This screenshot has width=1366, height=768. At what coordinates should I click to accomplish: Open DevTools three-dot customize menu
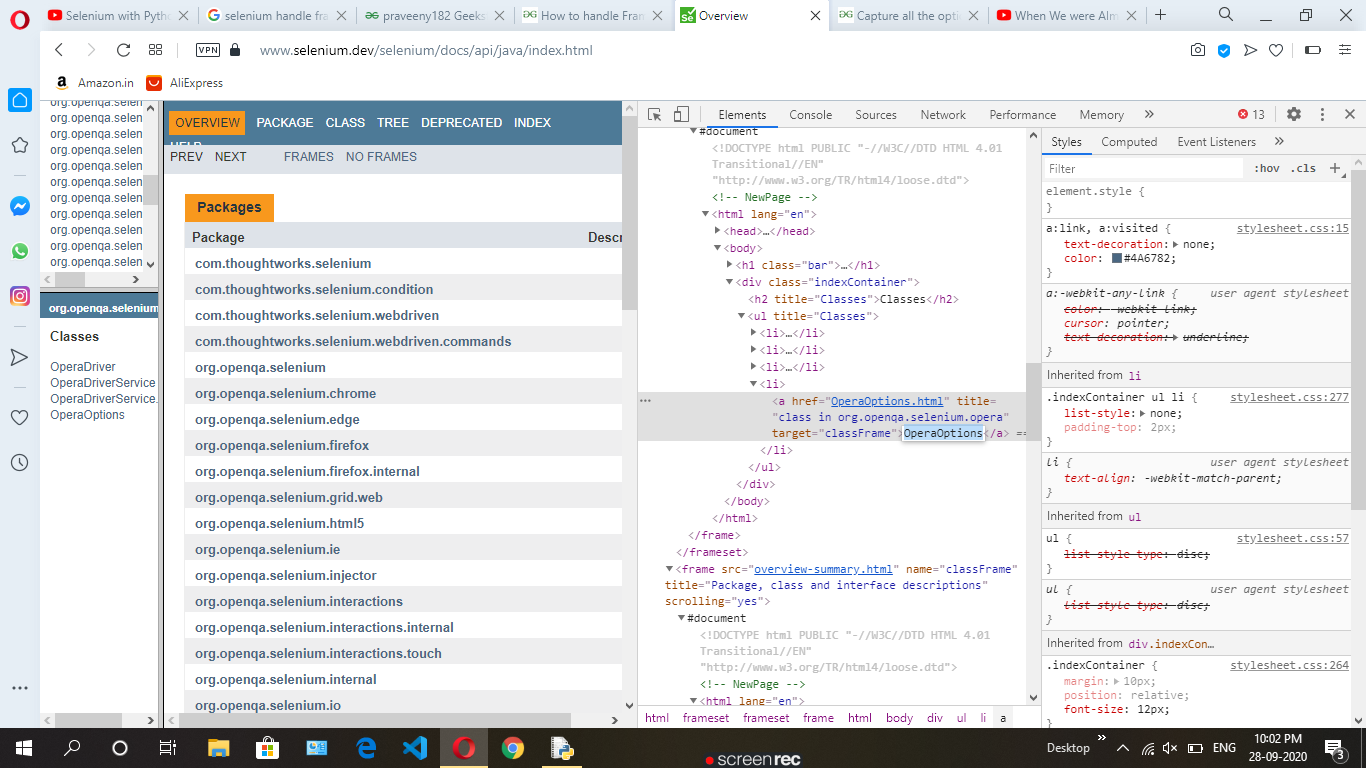click(x=1322, y=115)
